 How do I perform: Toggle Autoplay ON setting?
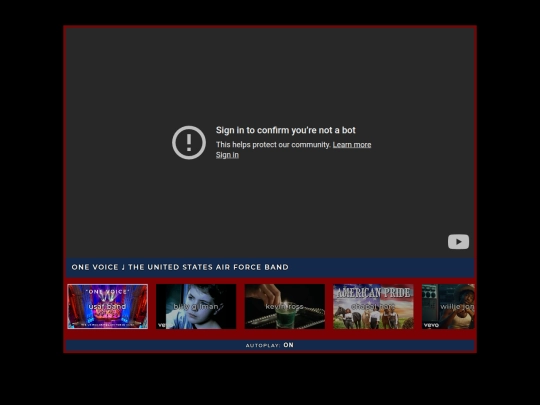click(270, 345)
